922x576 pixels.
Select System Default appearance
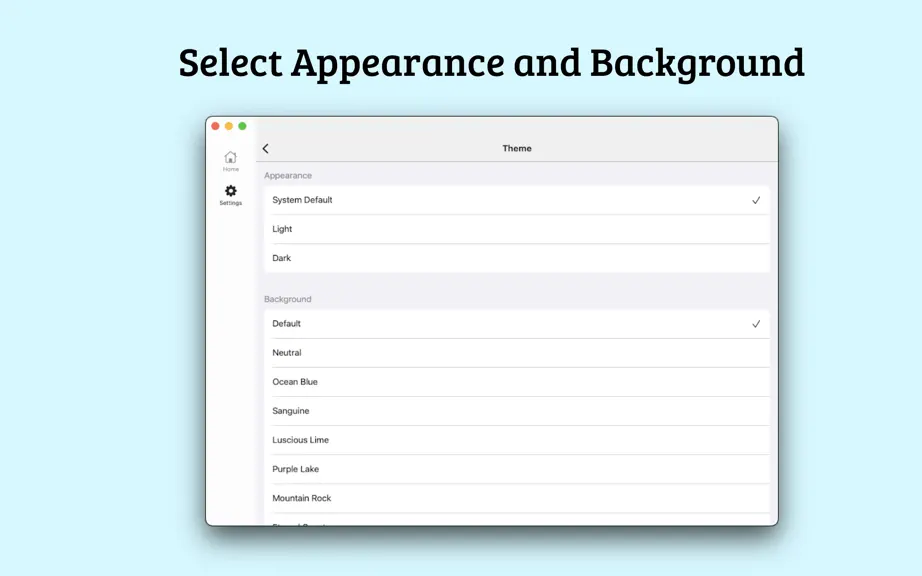[517, 200]
